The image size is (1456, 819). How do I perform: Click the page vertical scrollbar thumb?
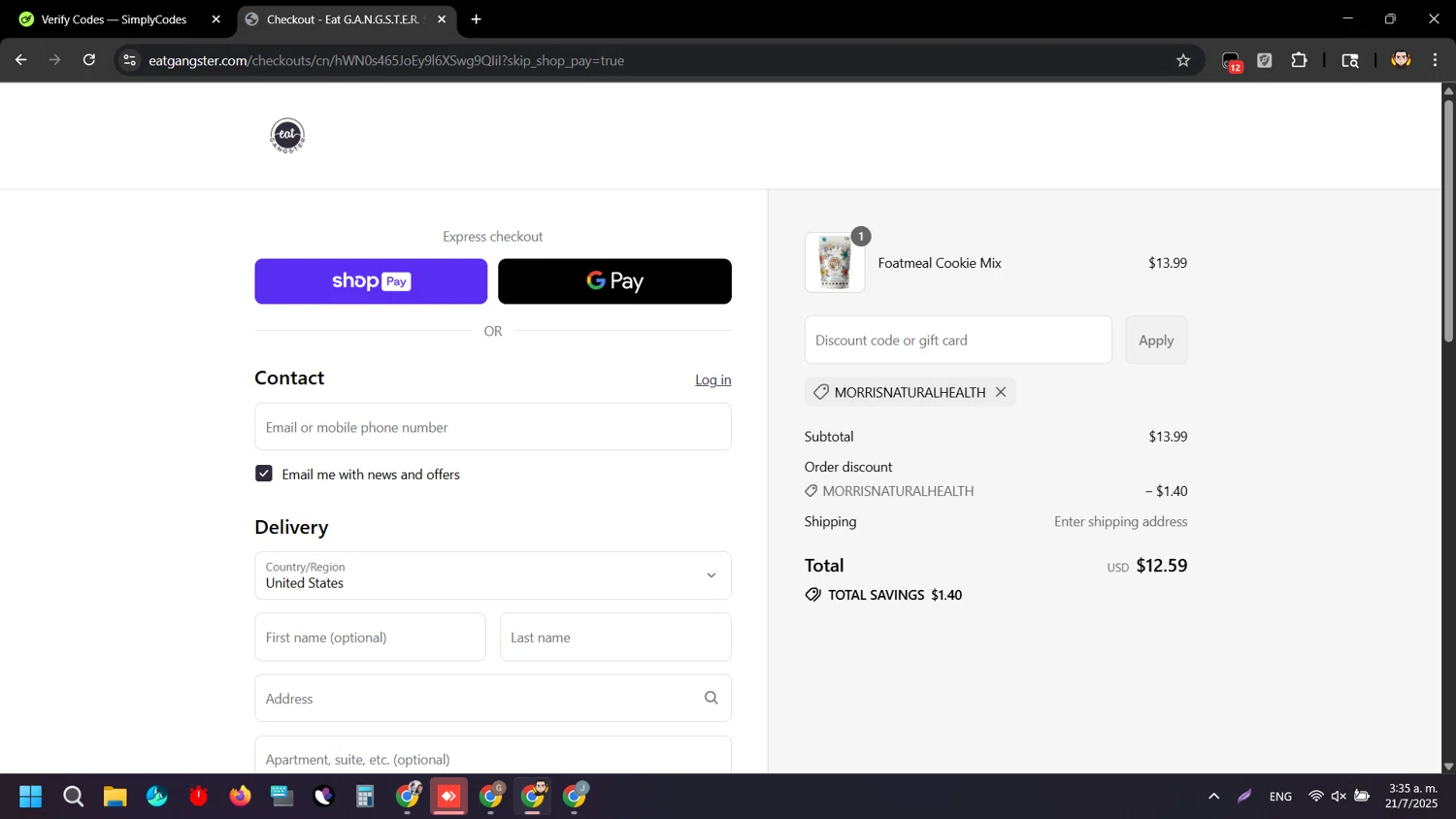[x=1448, y=219]
